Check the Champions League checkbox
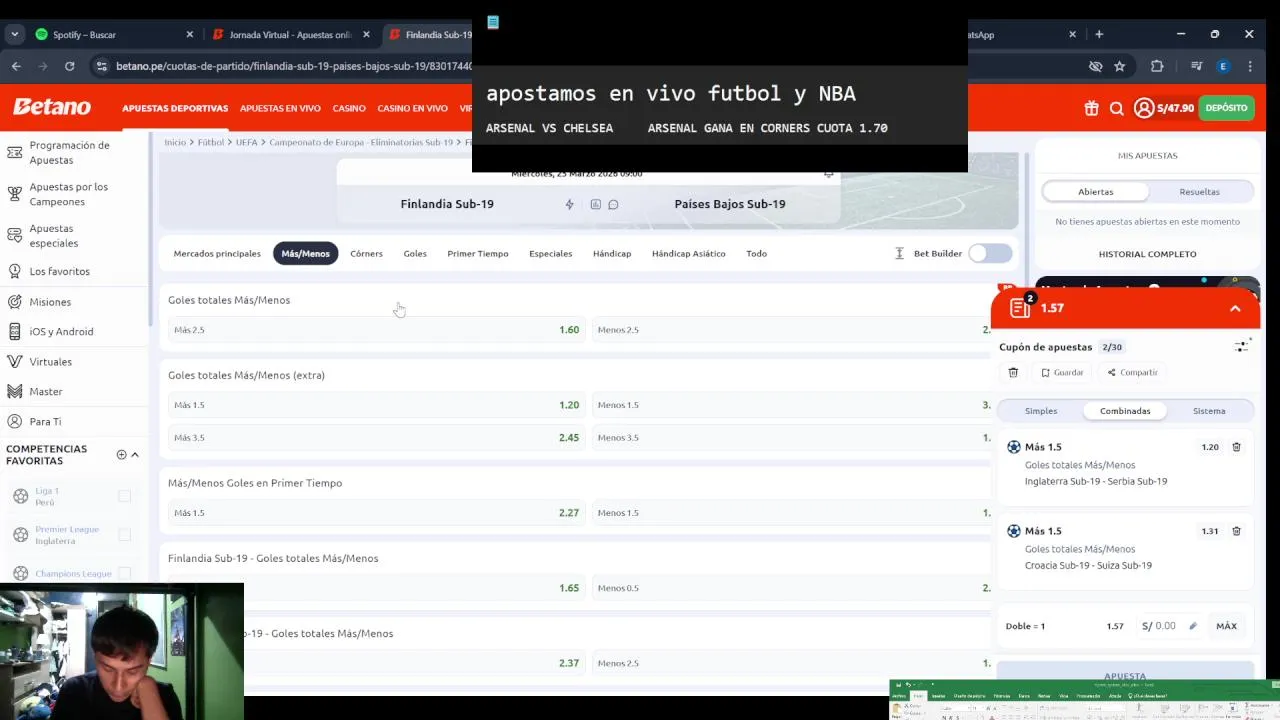Image resolution: width=1280 pixels, height=720 pixels. [x=124, y=574]
